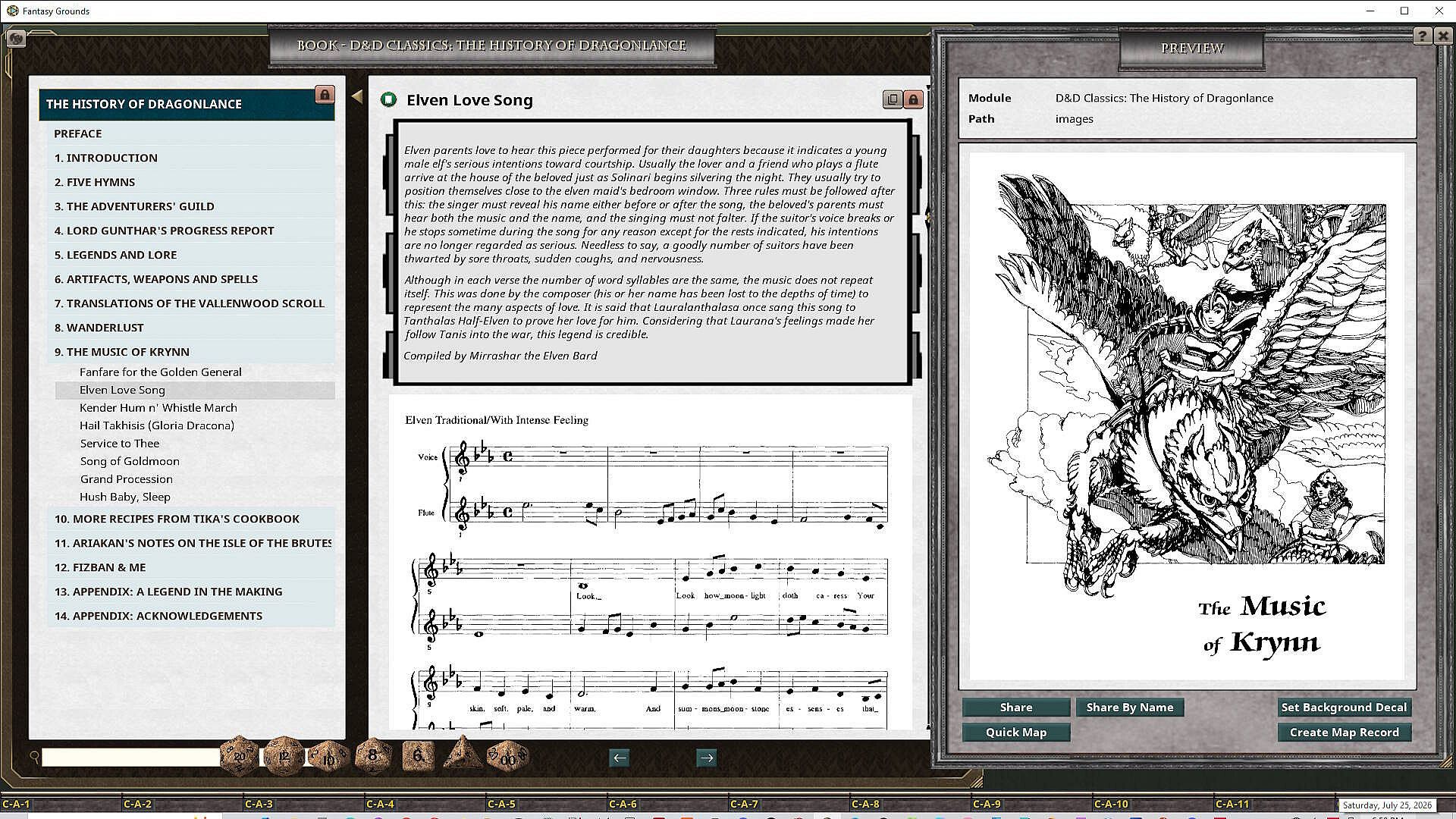Click the Share button
The width and height of the screenshot is (1456, 819).
click(1015, 707)
